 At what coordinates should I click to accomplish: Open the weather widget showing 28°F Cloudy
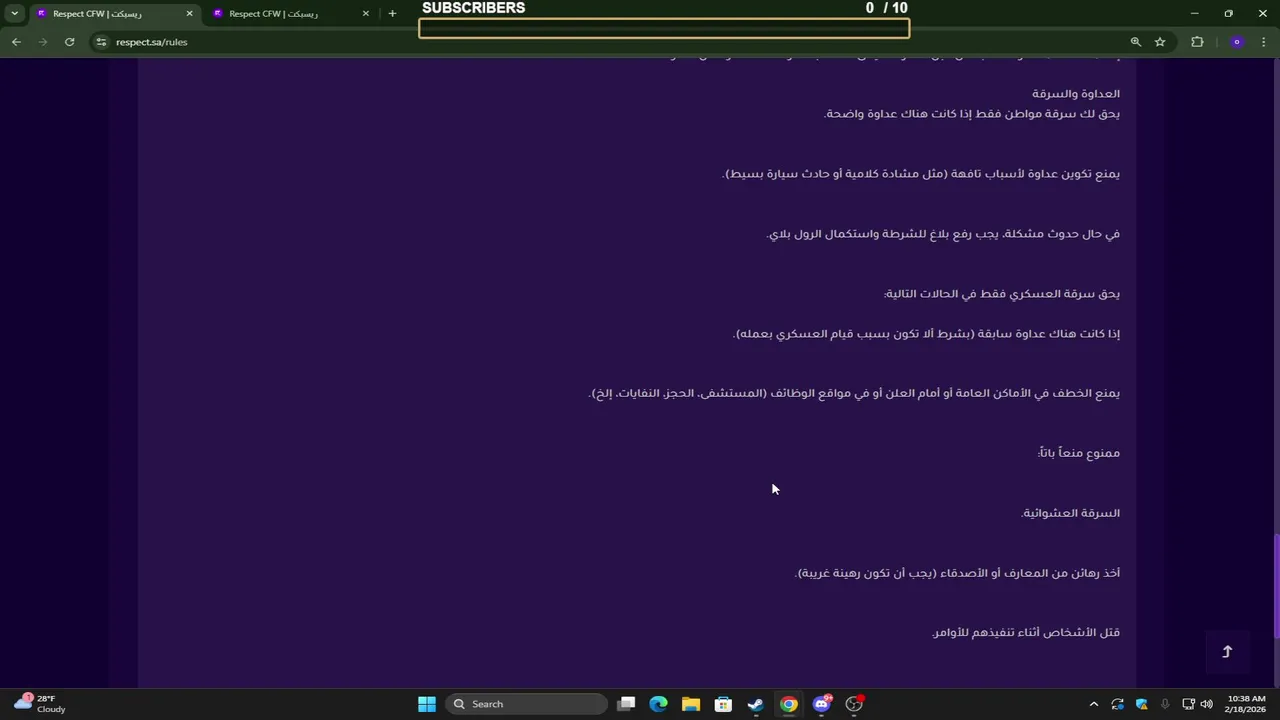point(40,704)
